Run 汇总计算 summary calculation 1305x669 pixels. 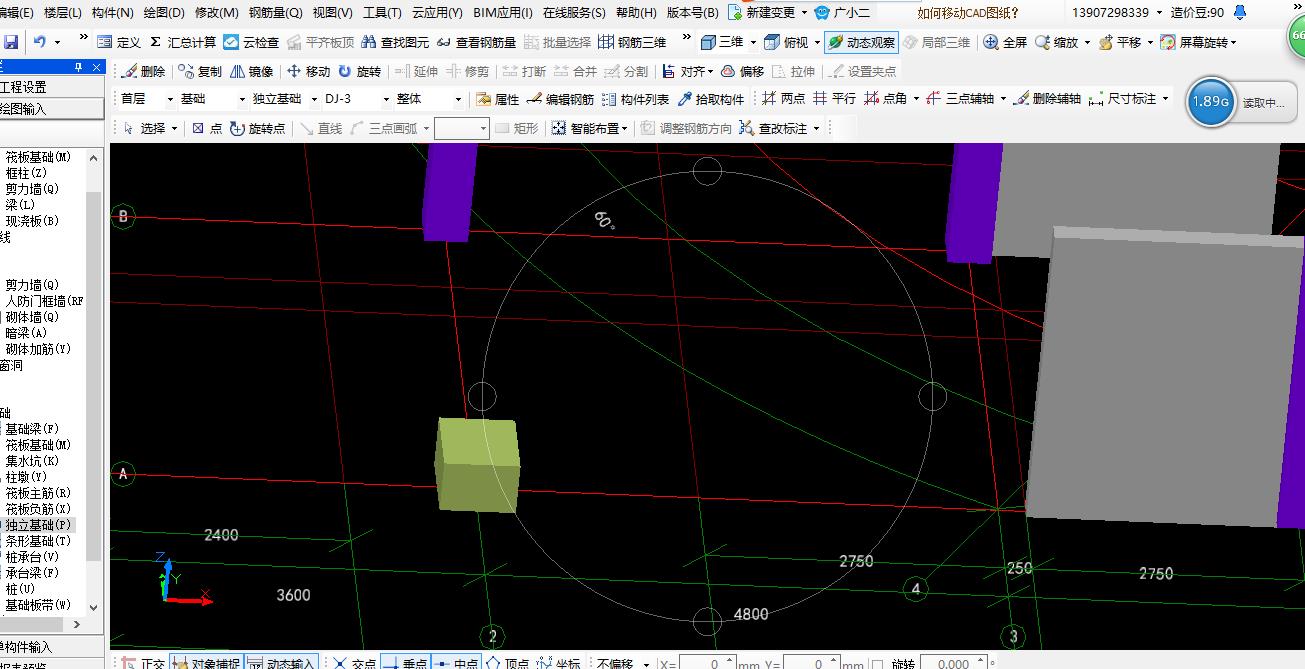pyautogui.click(x=183, y=42)
